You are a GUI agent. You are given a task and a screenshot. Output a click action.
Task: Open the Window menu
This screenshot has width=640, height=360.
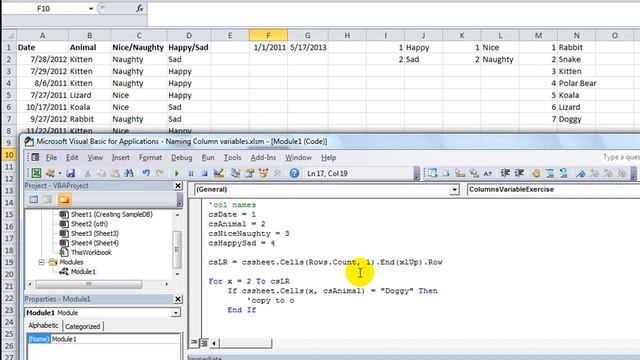click(x=298, y=158)
